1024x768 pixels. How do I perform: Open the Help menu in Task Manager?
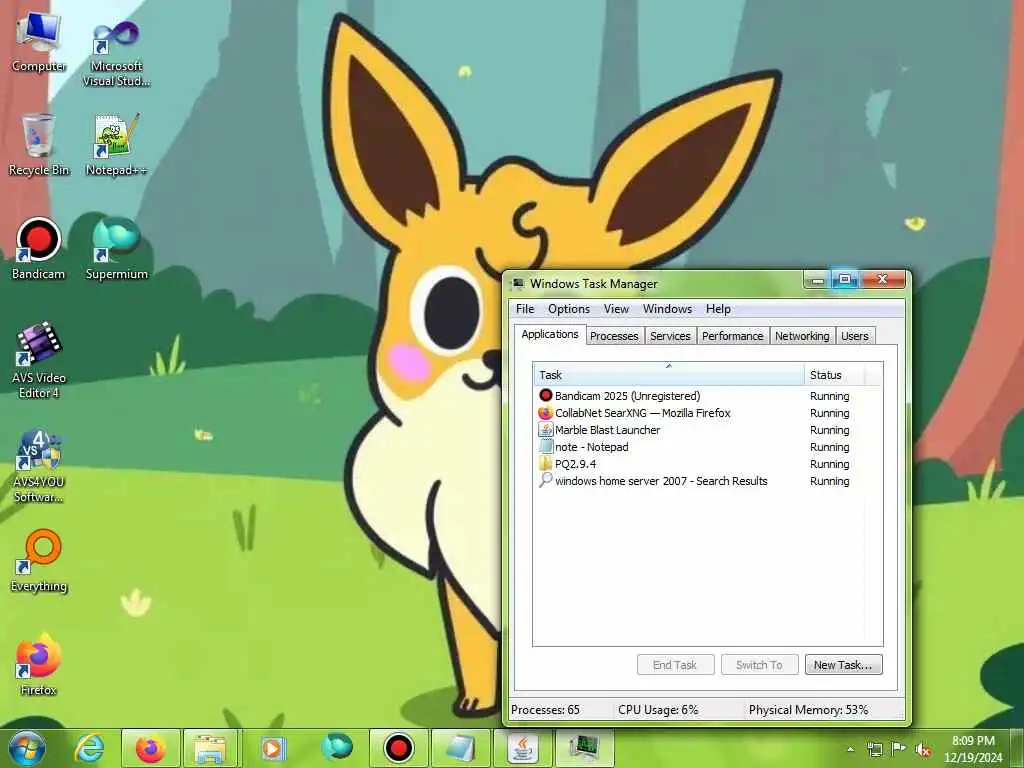(718, 309)
